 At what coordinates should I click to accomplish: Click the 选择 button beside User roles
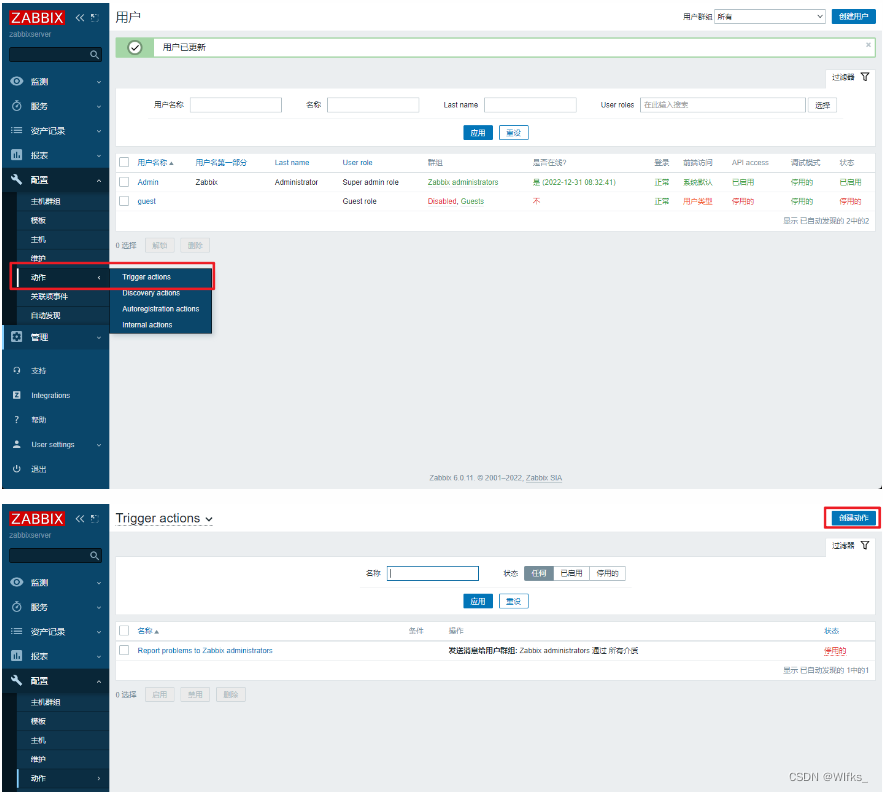[822, 105]
